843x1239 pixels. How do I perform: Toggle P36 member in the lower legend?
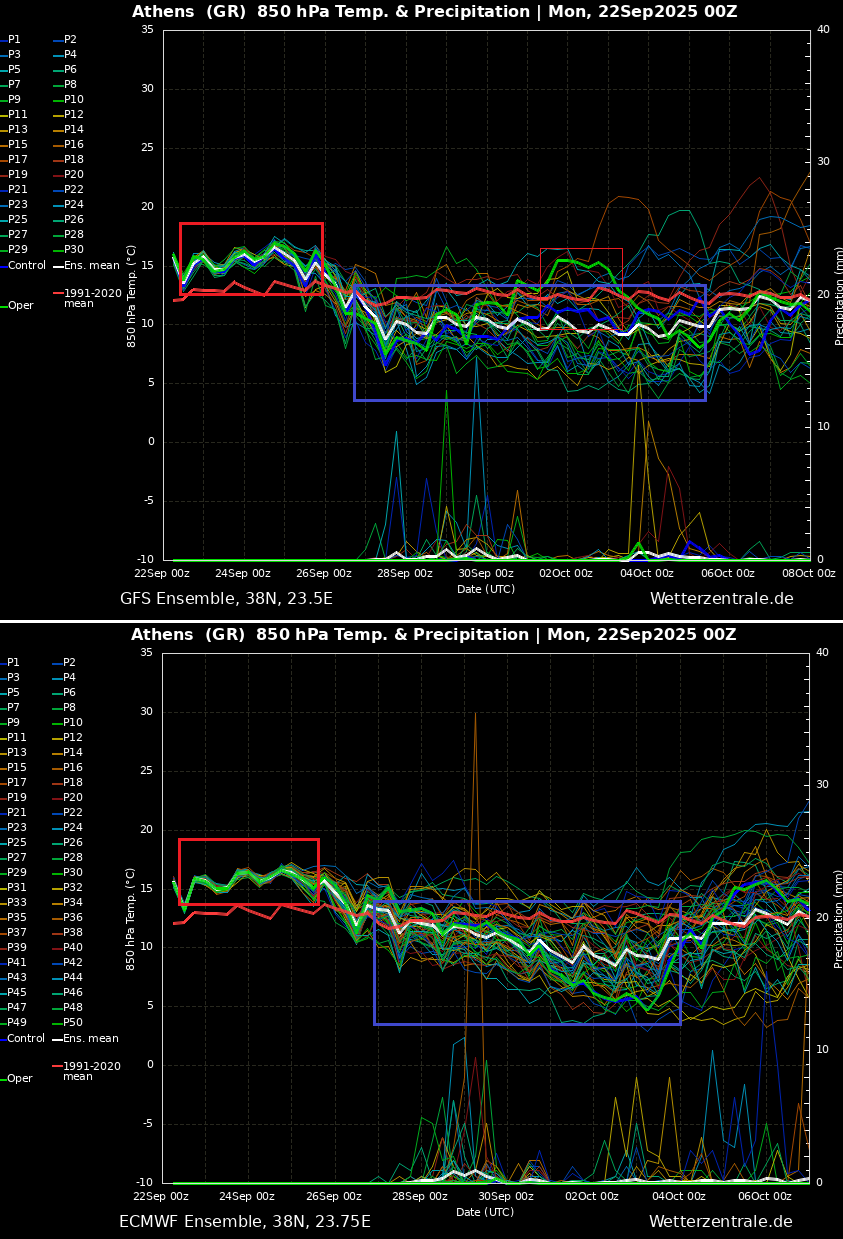coord(73,918)
